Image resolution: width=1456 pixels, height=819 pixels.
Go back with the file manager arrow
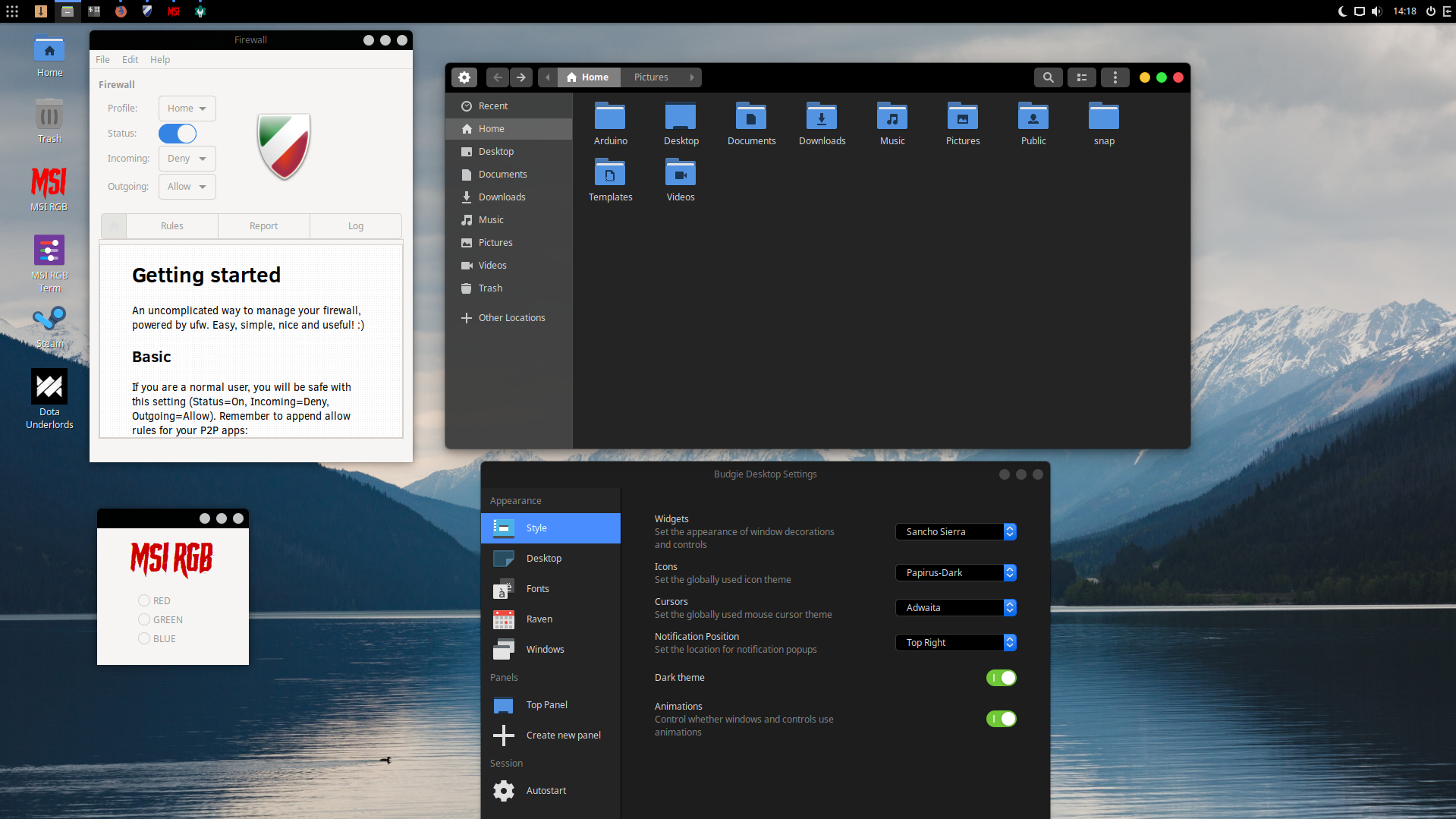pyautogui.click(x=498, y=77)
